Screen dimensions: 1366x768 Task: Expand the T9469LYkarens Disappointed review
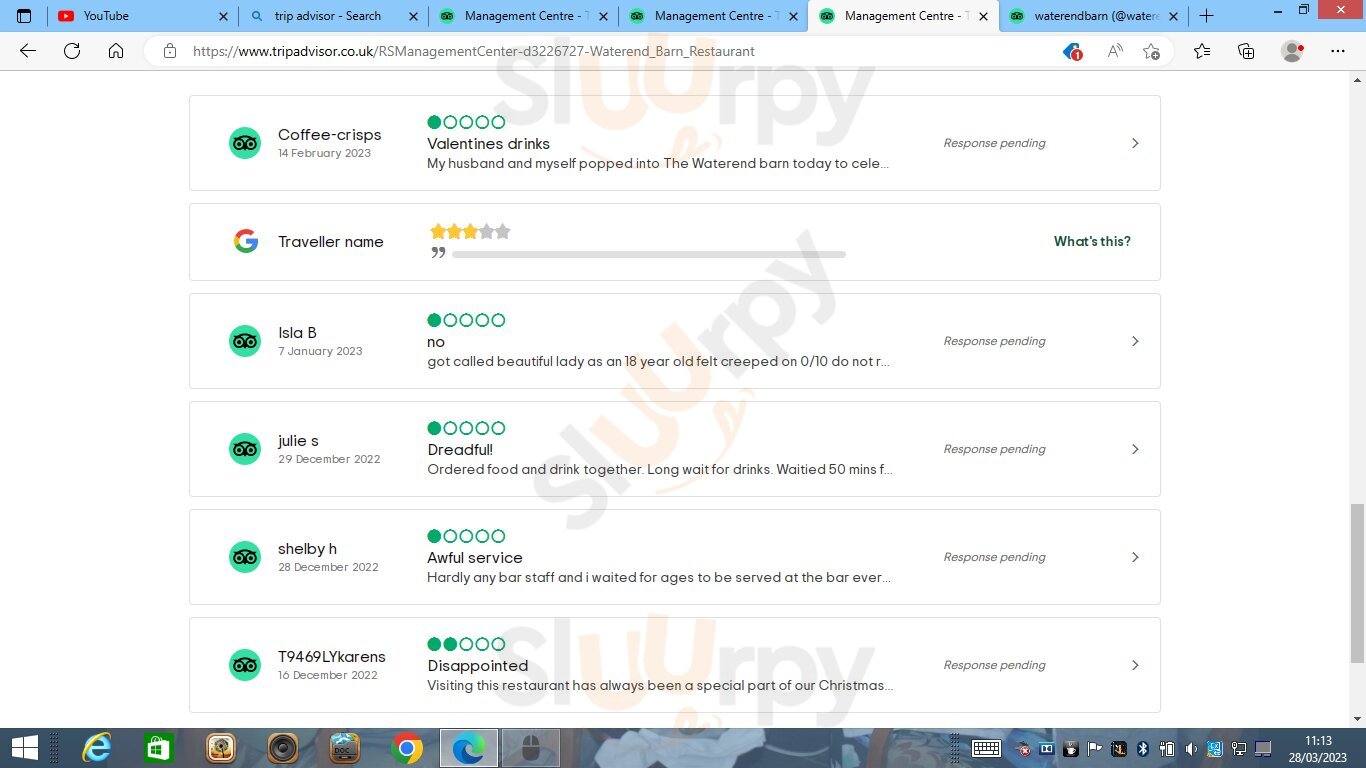[x=1135, y=665]
